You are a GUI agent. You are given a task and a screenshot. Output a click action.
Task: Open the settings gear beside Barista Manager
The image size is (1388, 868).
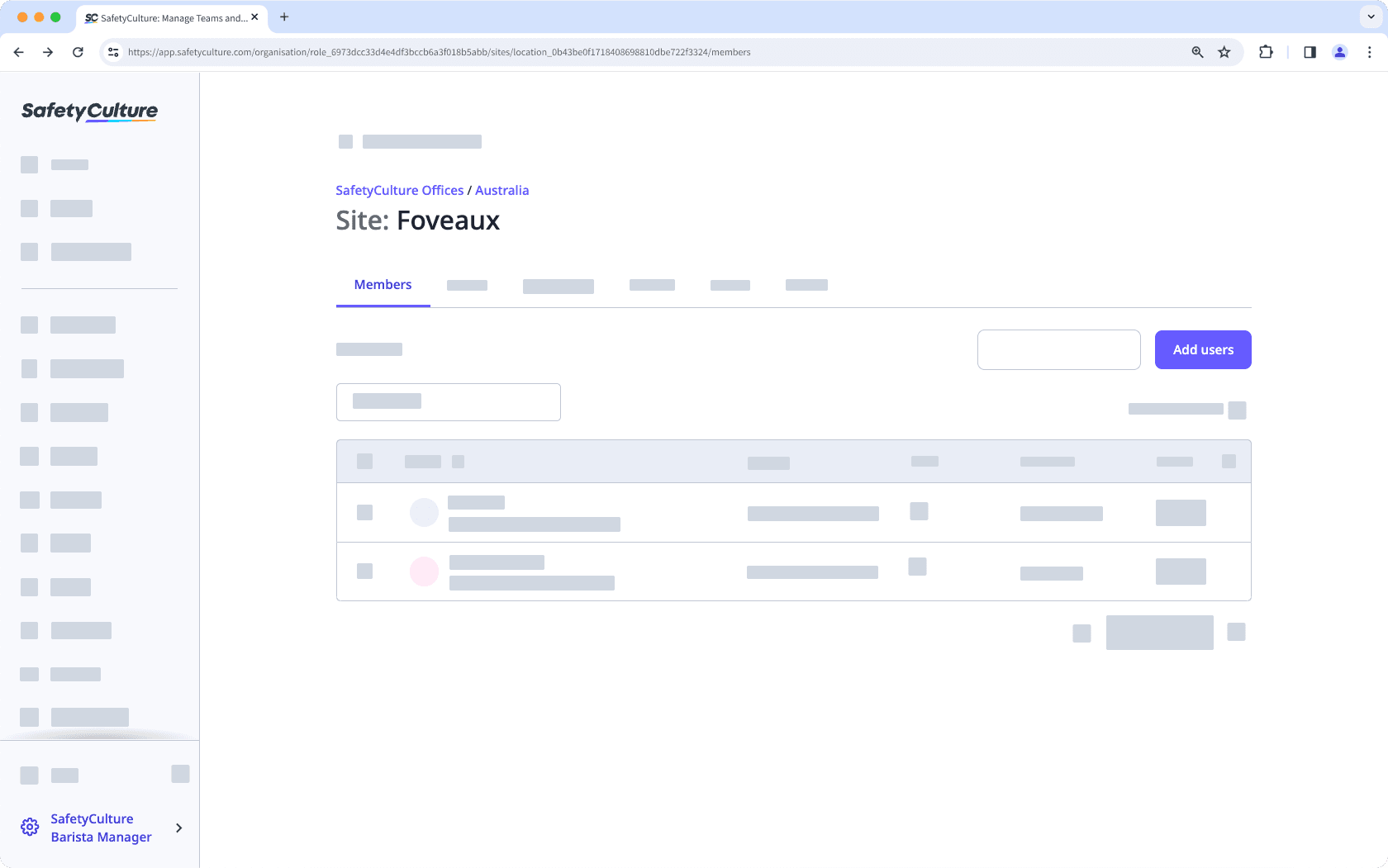pyautogui.click(x=30, y=827)
